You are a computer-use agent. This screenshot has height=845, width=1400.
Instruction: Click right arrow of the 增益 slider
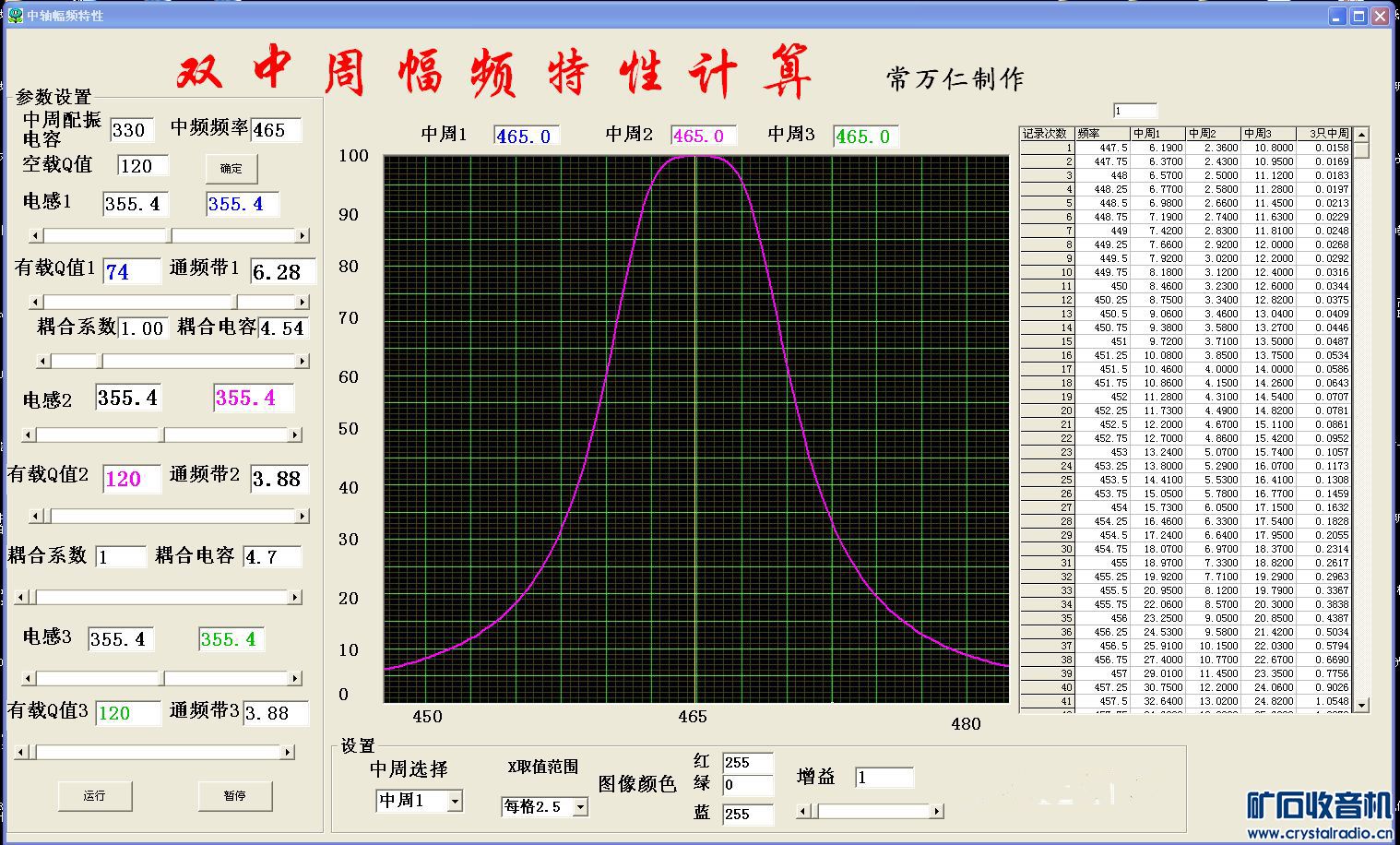(937, 812)
